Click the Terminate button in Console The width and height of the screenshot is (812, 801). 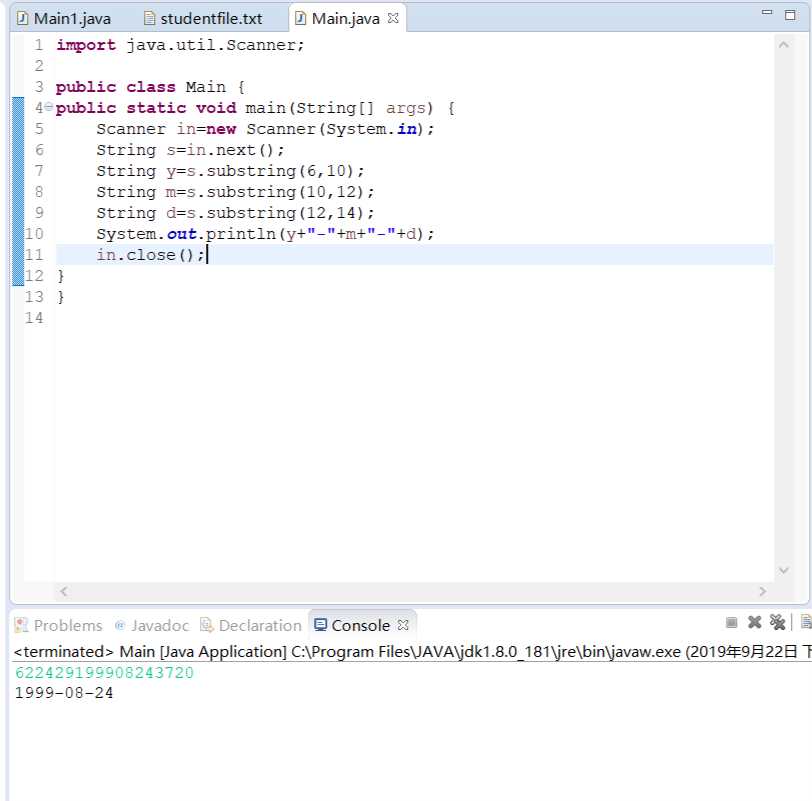(731, 622)
